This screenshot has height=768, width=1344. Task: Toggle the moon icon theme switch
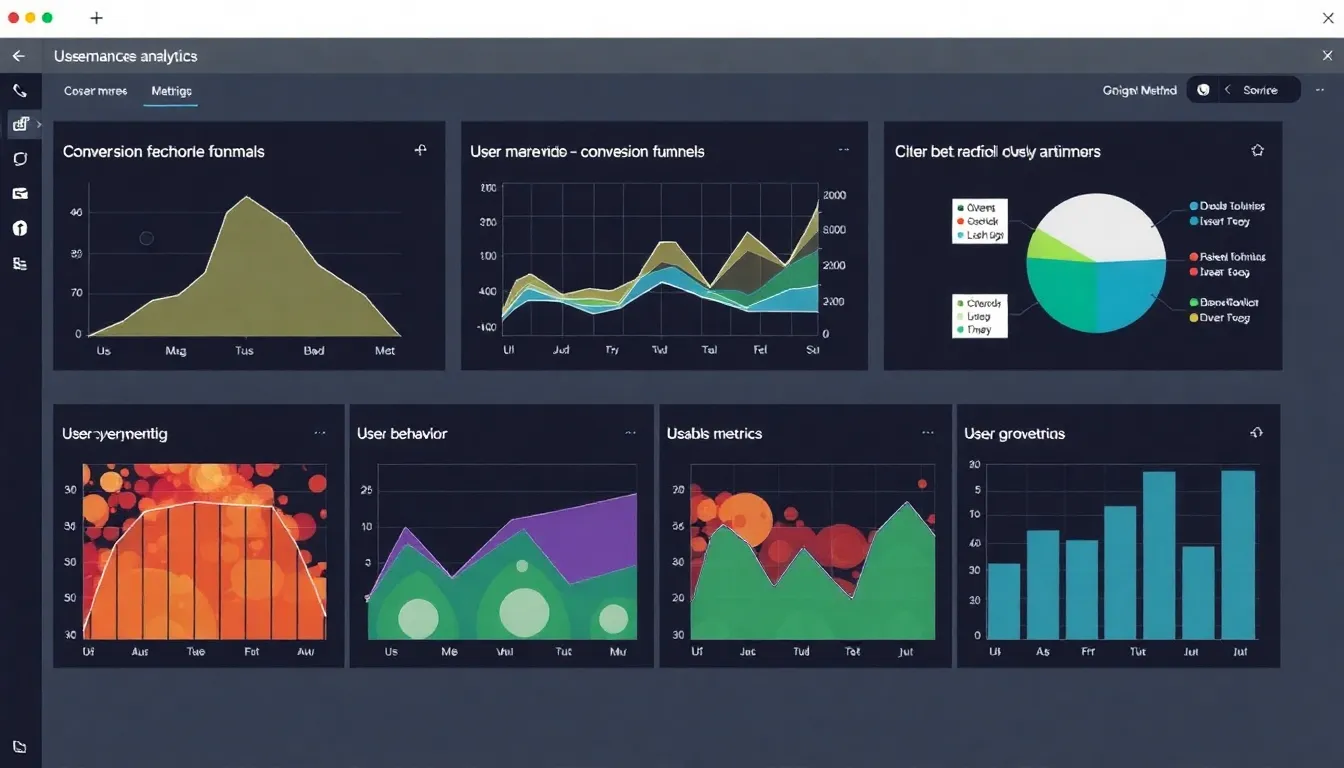(x=1203, y=90)
